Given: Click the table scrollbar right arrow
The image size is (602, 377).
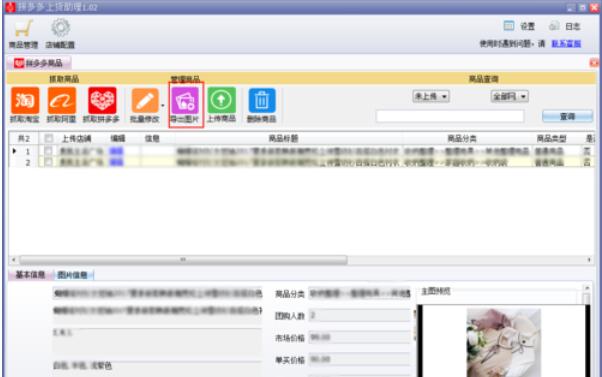Looking at the screenshot, I should pyautogui.click(x=589, y=260).
